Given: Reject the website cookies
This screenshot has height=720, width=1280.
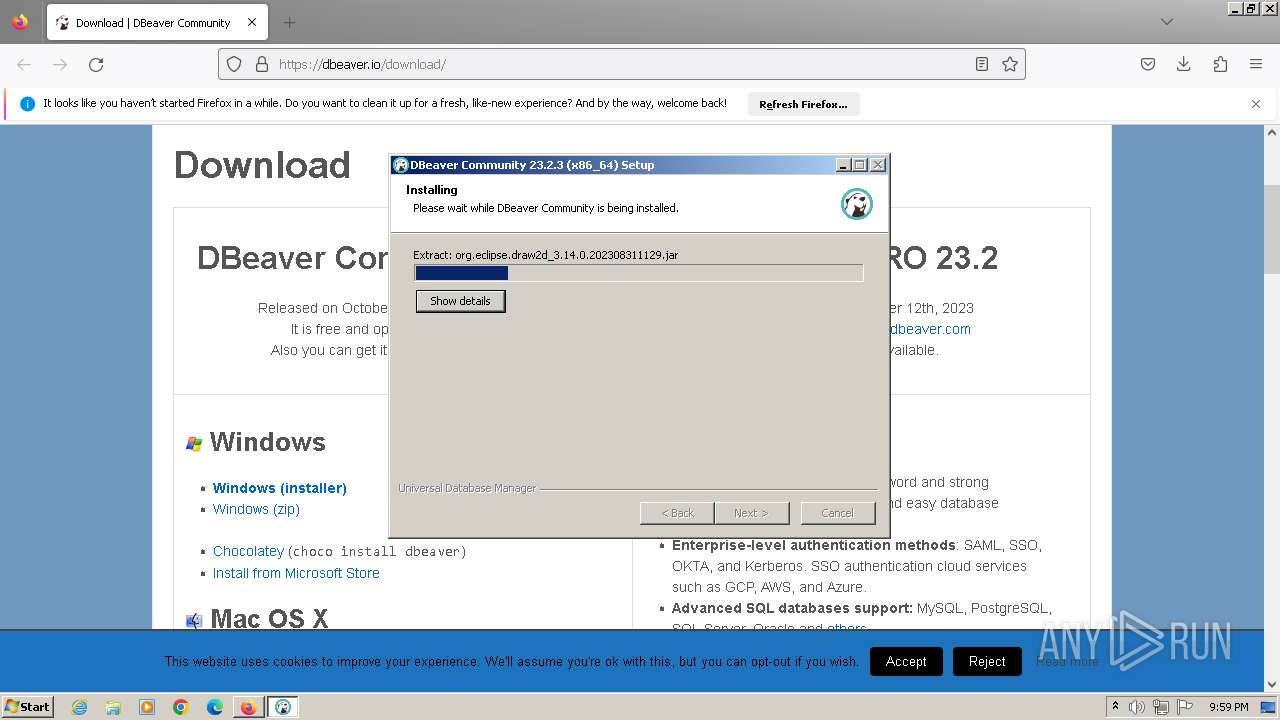Looking at the screenshot, I should point(987,661).
